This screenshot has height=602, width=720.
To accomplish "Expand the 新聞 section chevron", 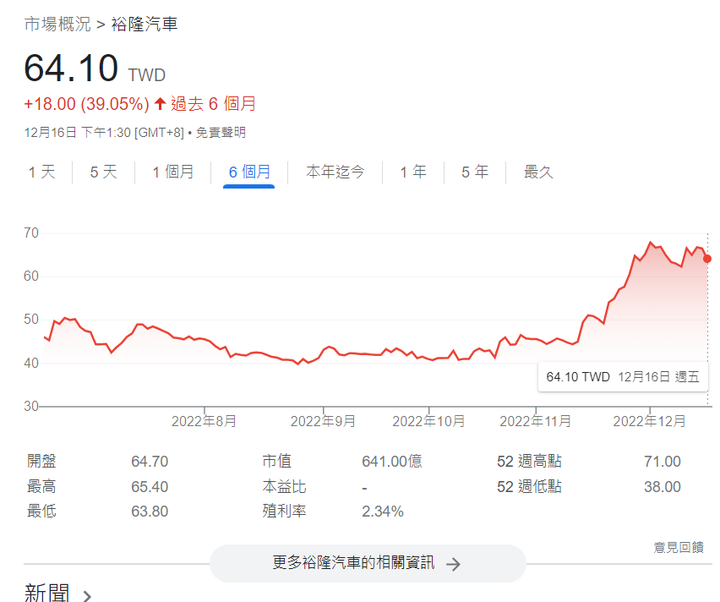I will pyautogui.click(x=88, y=596).
